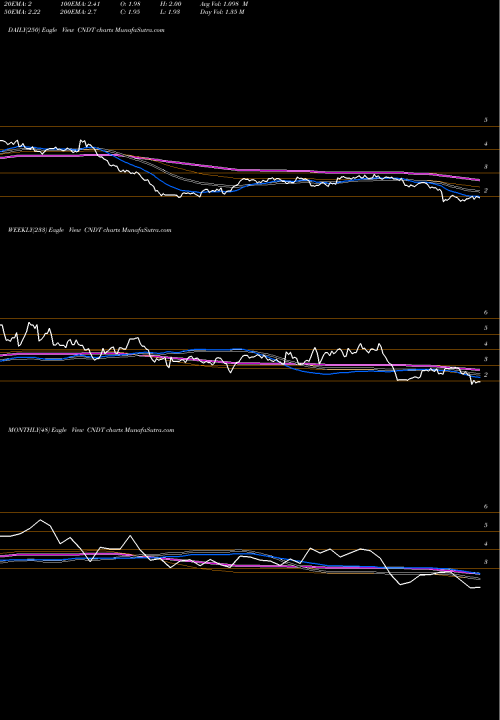
Task: Click the DAILY(250) Eagle View chart title
Action: coord(86,30)
